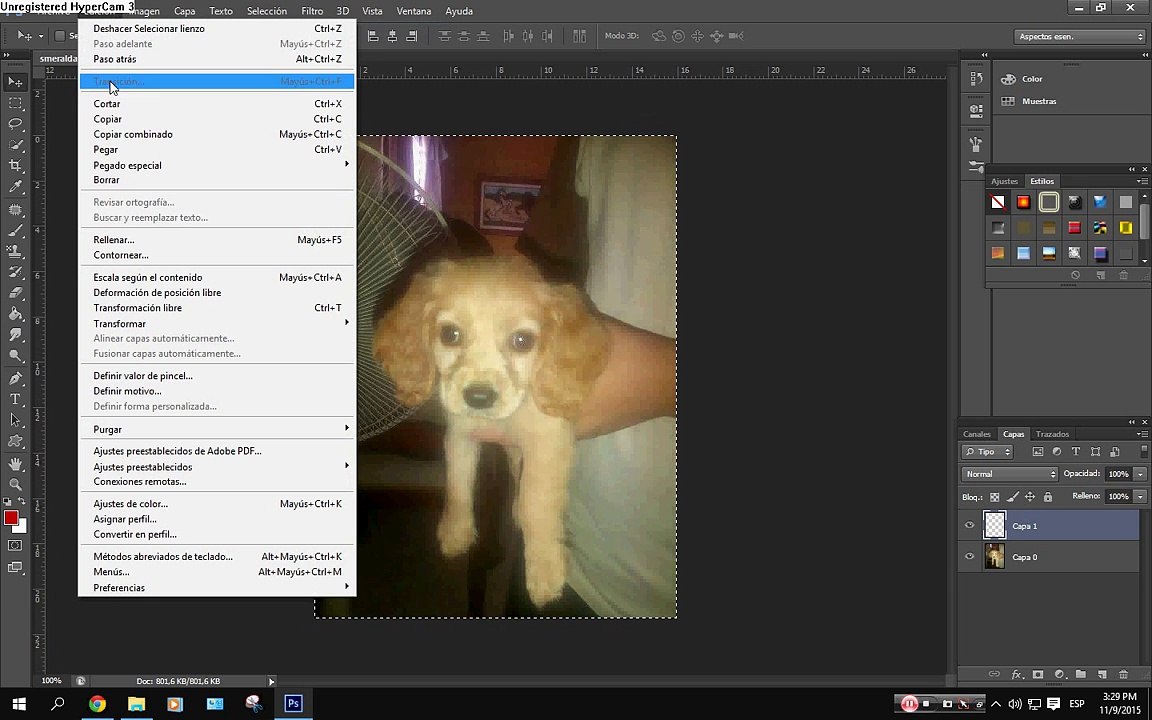Viewport: 1152px width, 720px height.
Task: Hide the Capa 0 layer eye
Action: [969, 557]
